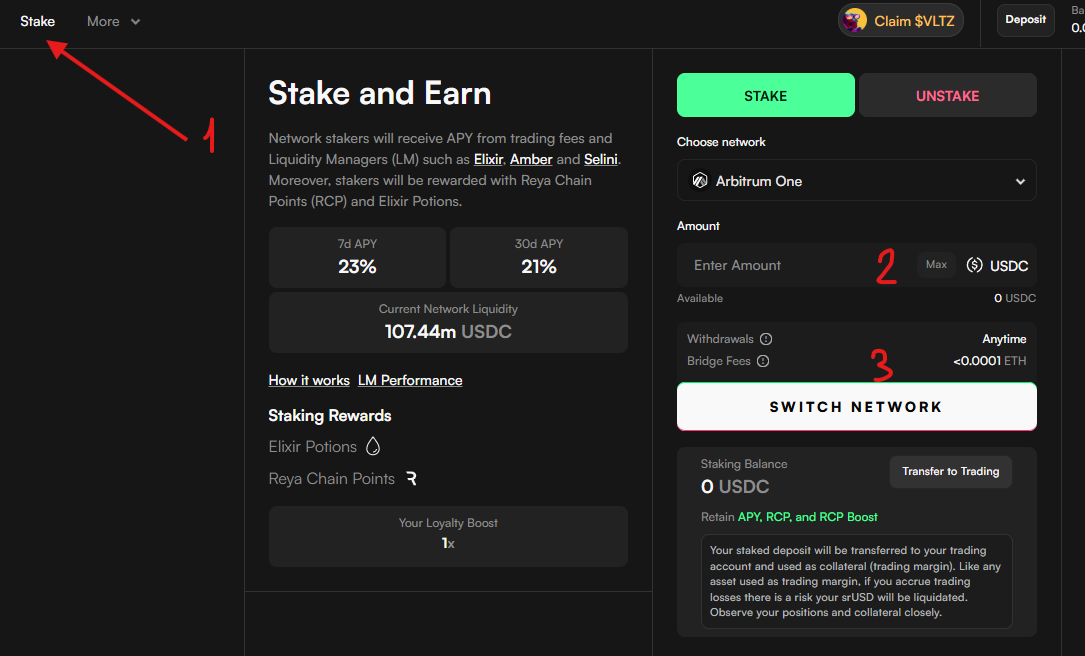Click the Reya logo icon beside Stake

pos(11,20)
